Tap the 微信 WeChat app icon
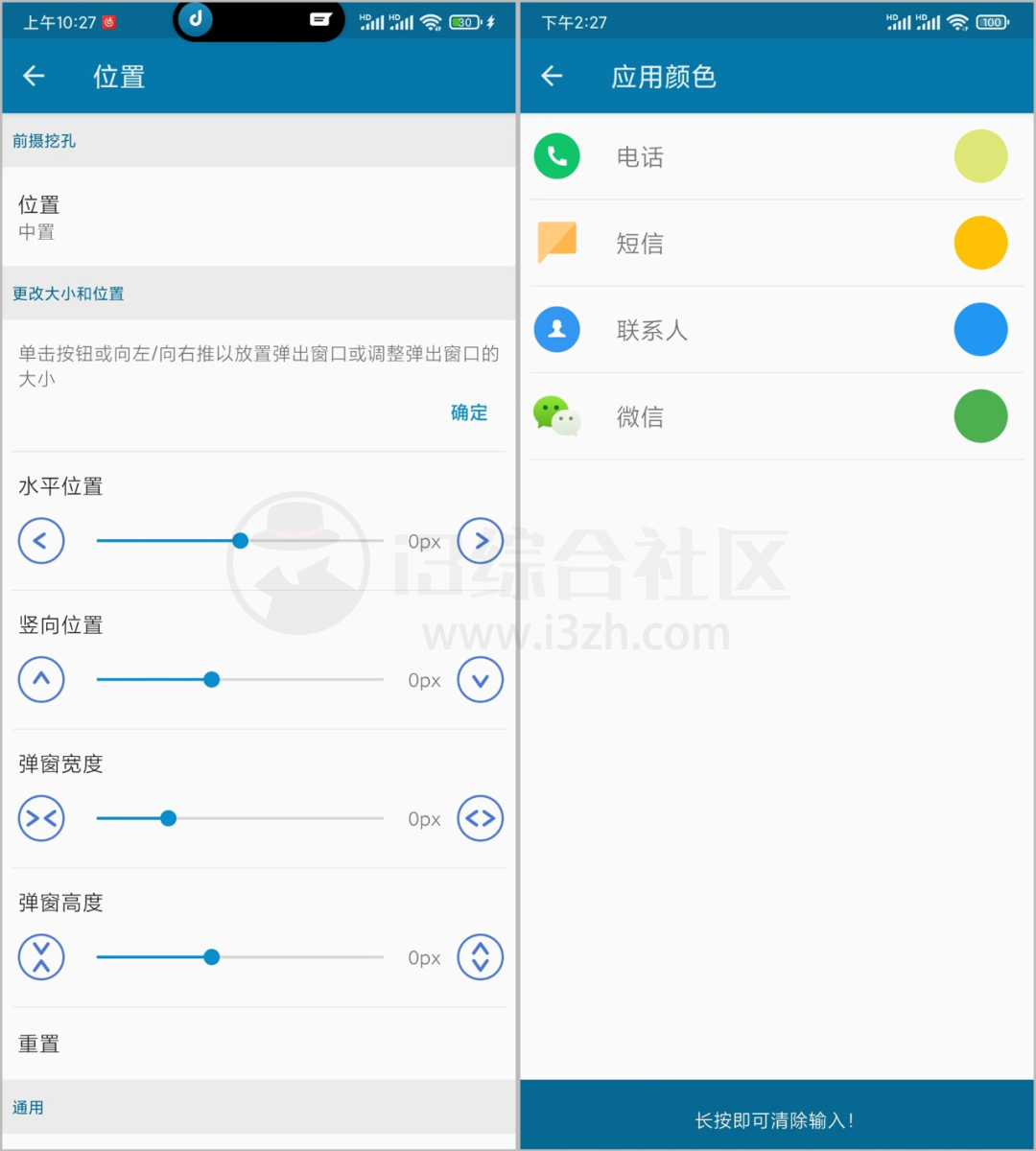 (557, 416)
